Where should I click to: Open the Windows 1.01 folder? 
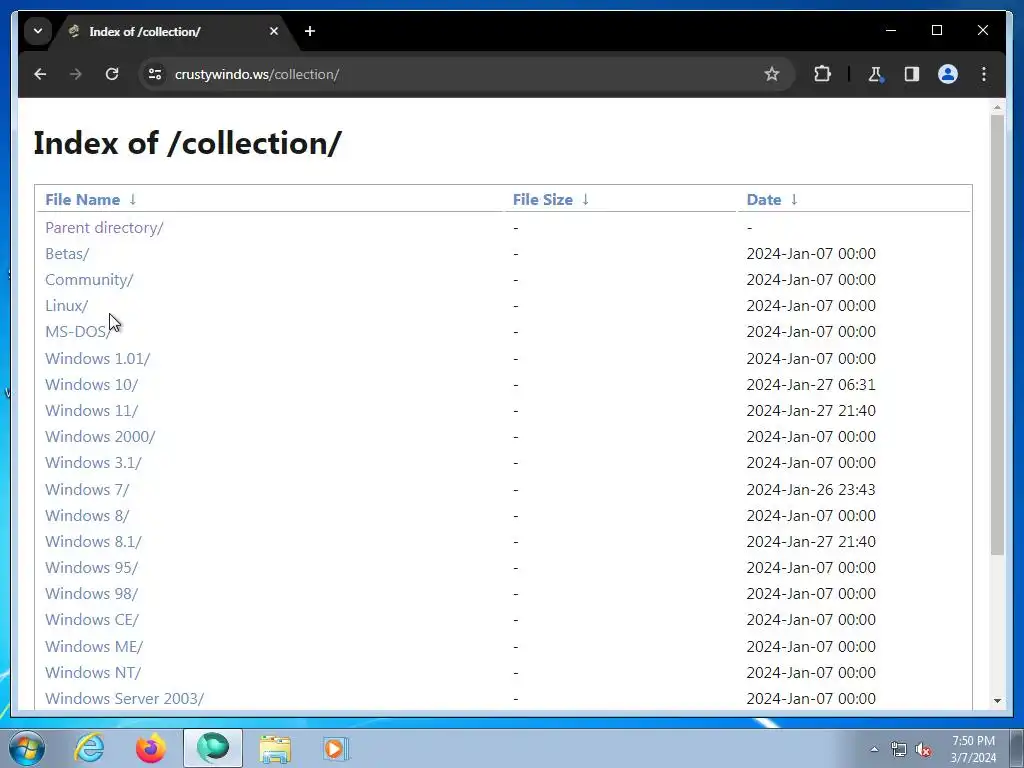click(97, 359)
